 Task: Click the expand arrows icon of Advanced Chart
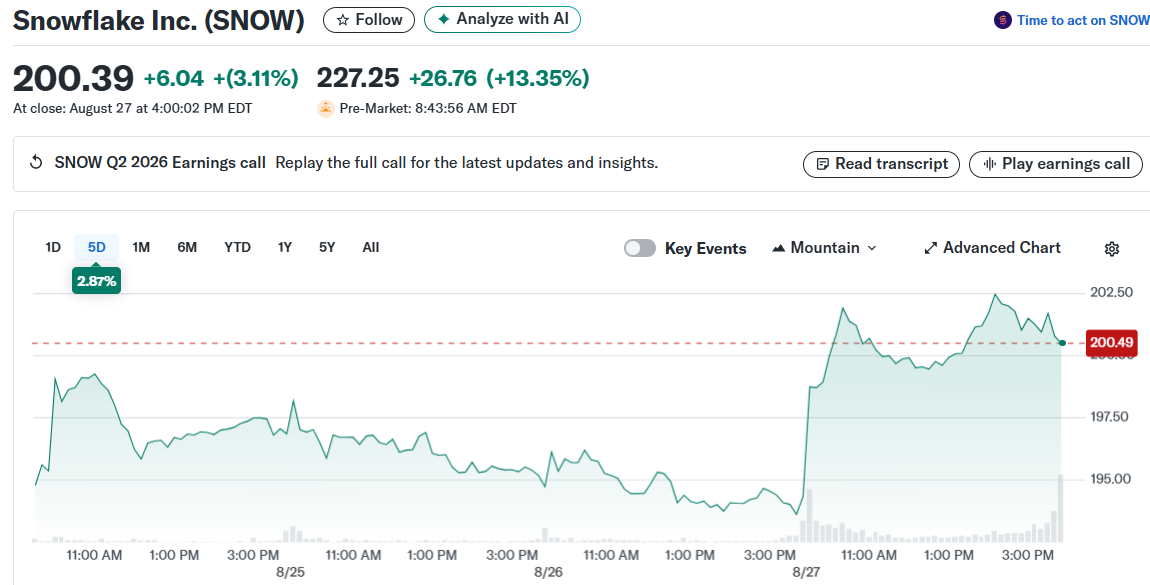[x=931, y=248]
